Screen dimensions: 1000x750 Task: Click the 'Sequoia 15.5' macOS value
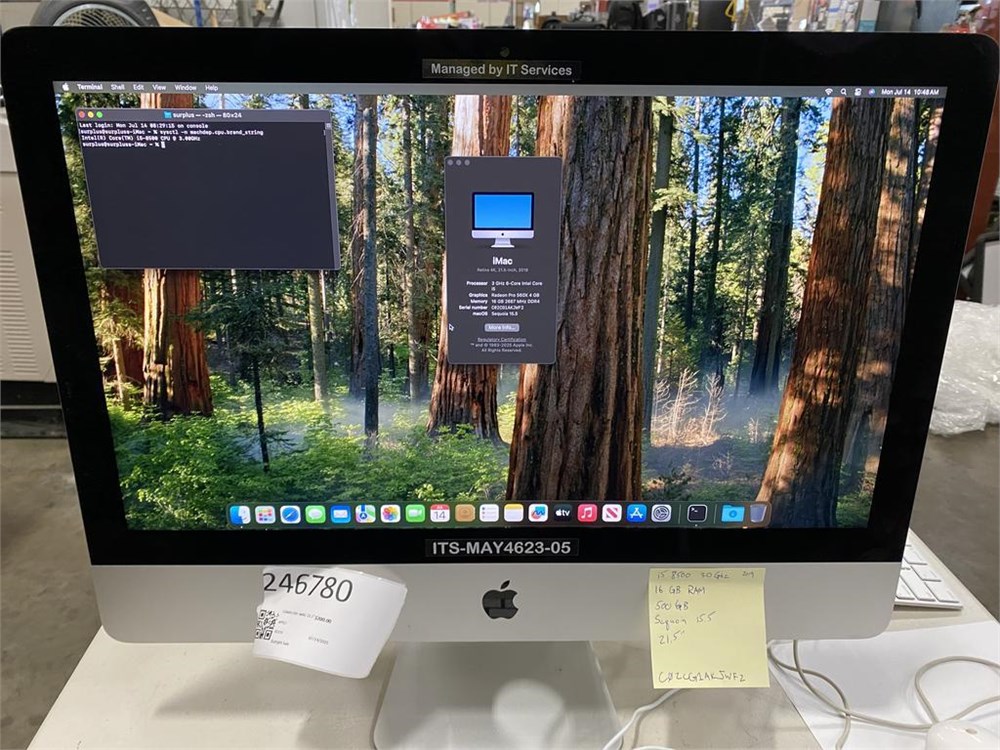click(x=505, y=314)
